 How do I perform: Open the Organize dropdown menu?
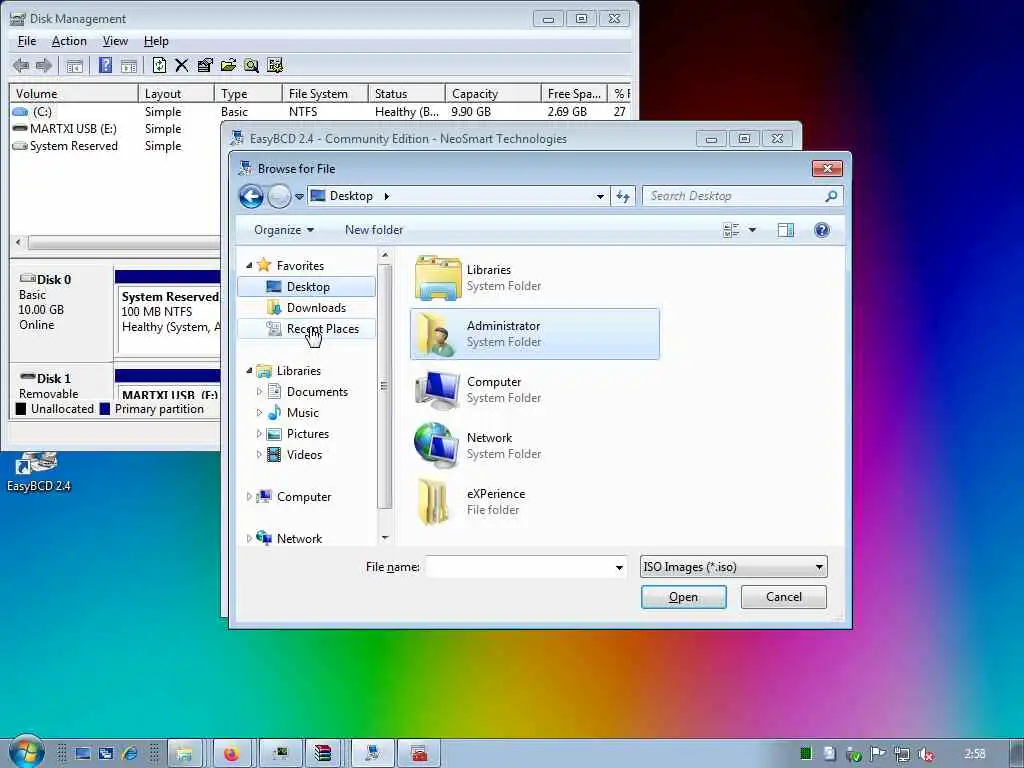click(283, 230)
